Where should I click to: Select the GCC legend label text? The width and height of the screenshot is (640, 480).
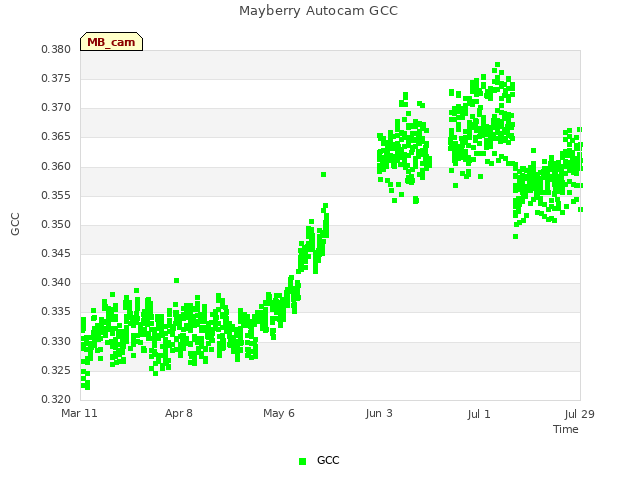tap(328, 460)
